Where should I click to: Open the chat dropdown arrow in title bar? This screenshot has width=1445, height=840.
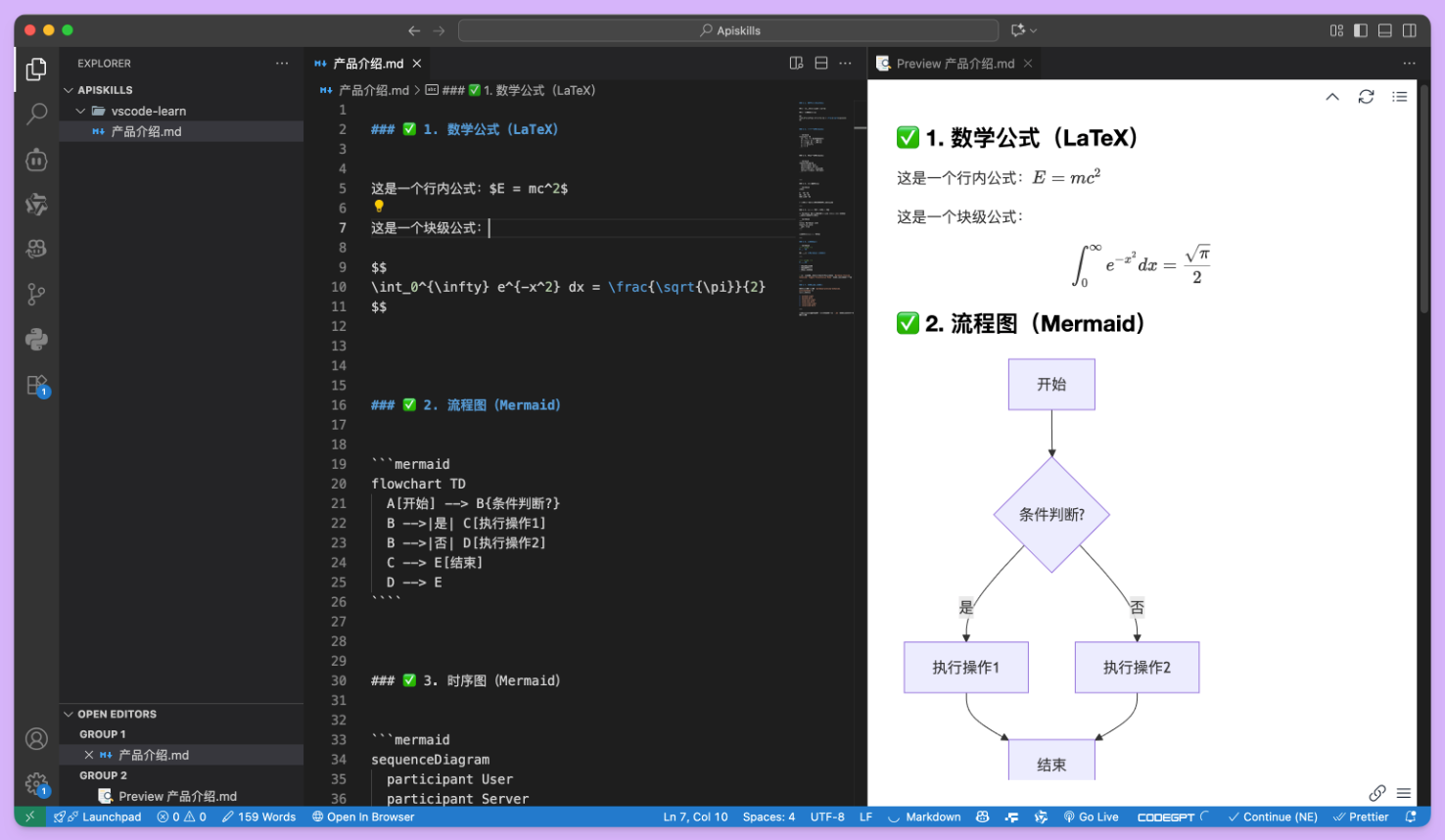(1034, 30)
